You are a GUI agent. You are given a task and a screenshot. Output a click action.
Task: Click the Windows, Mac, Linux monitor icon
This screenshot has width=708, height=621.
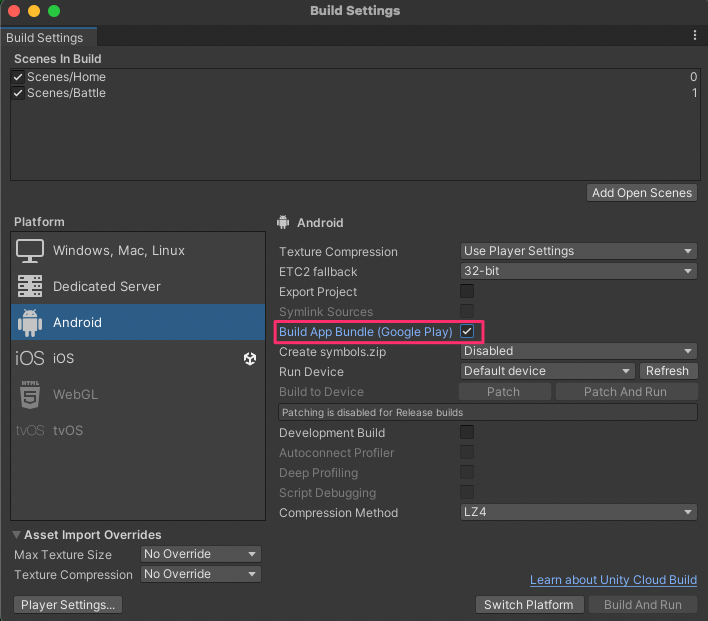(30, 251)
